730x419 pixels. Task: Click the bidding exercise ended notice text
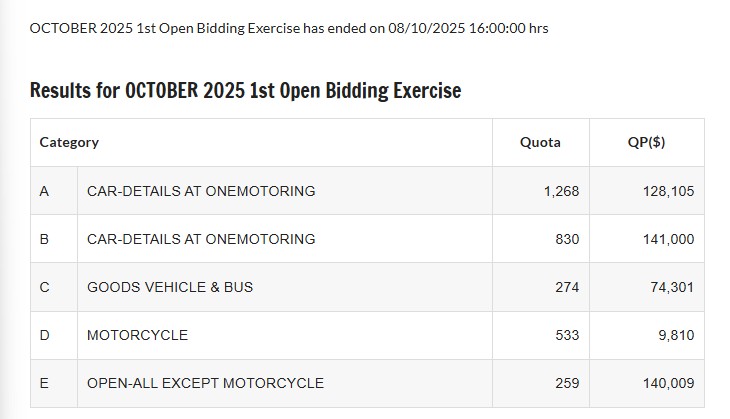(x=289, y=28)
